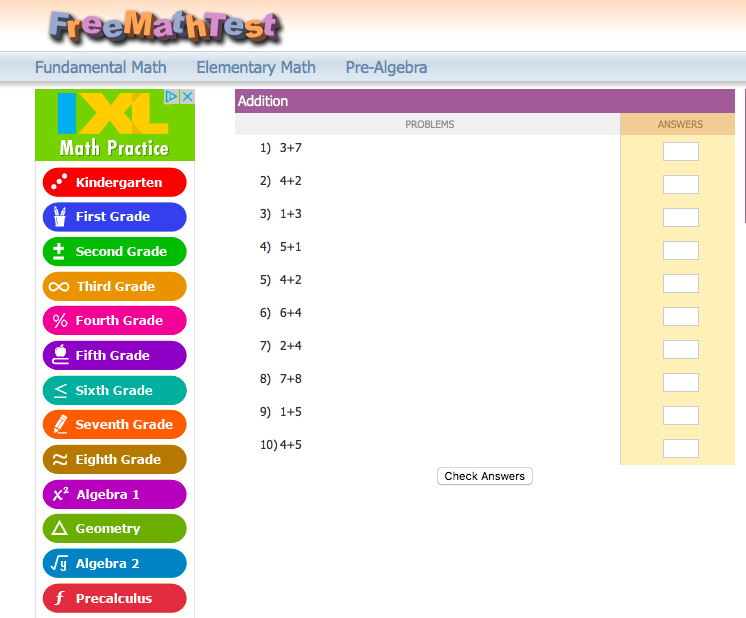Click the FreeMathTest logo
This screenshot has height=618, width=746.
point(165,27)
